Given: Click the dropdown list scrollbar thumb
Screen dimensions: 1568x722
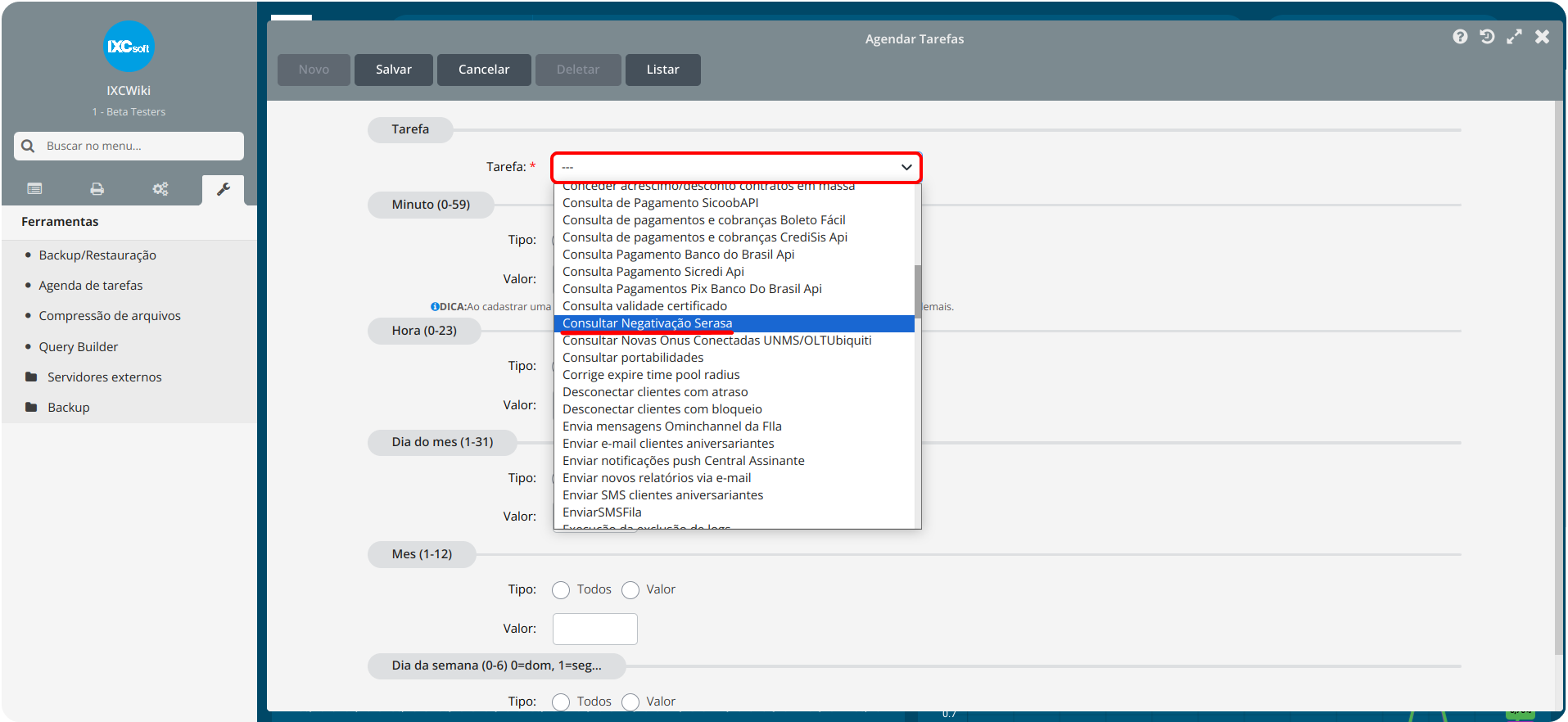Looking at the screenshot, I should click(918, 291).
